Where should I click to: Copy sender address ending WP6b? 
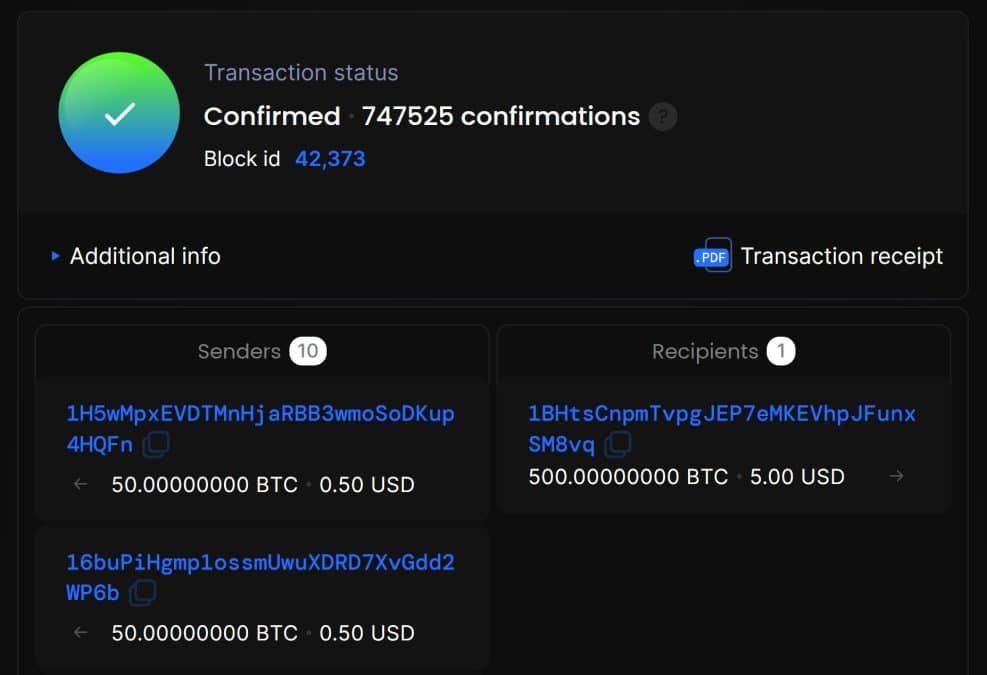pyautogui.click(x=143, y=593)
